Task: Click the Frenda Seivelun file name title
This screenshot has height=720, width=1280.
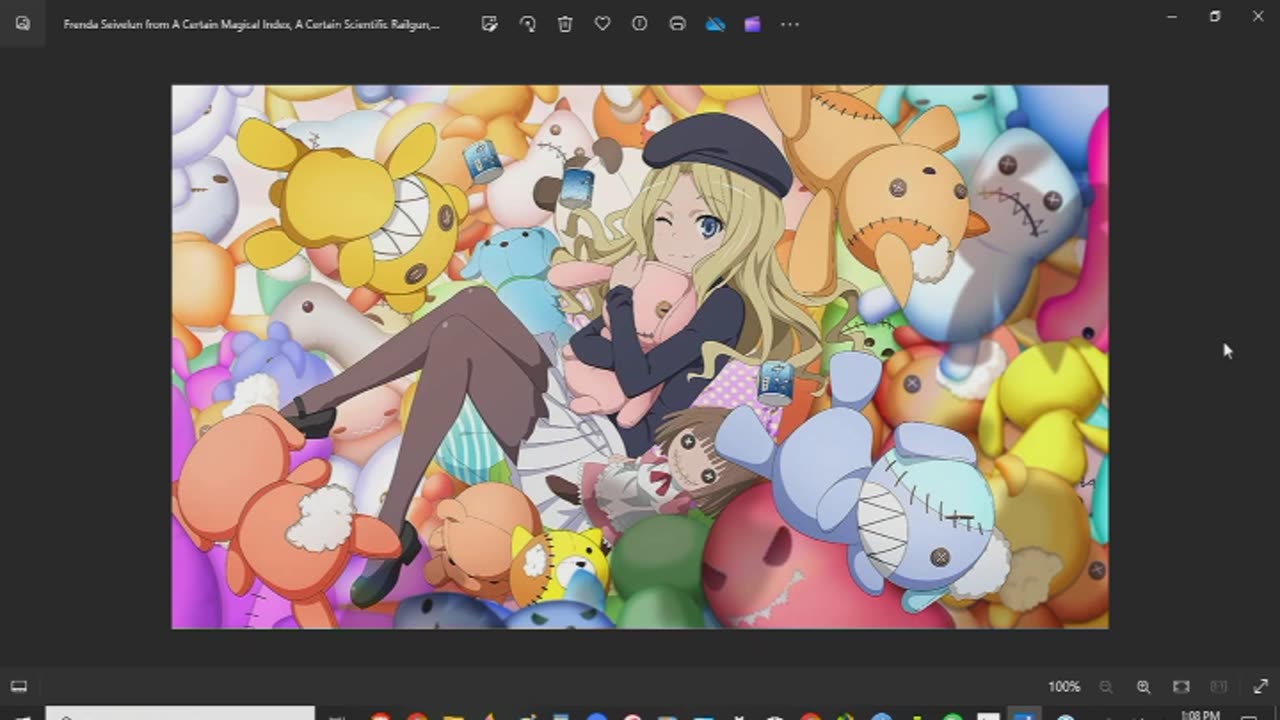Action: point(251,24)
